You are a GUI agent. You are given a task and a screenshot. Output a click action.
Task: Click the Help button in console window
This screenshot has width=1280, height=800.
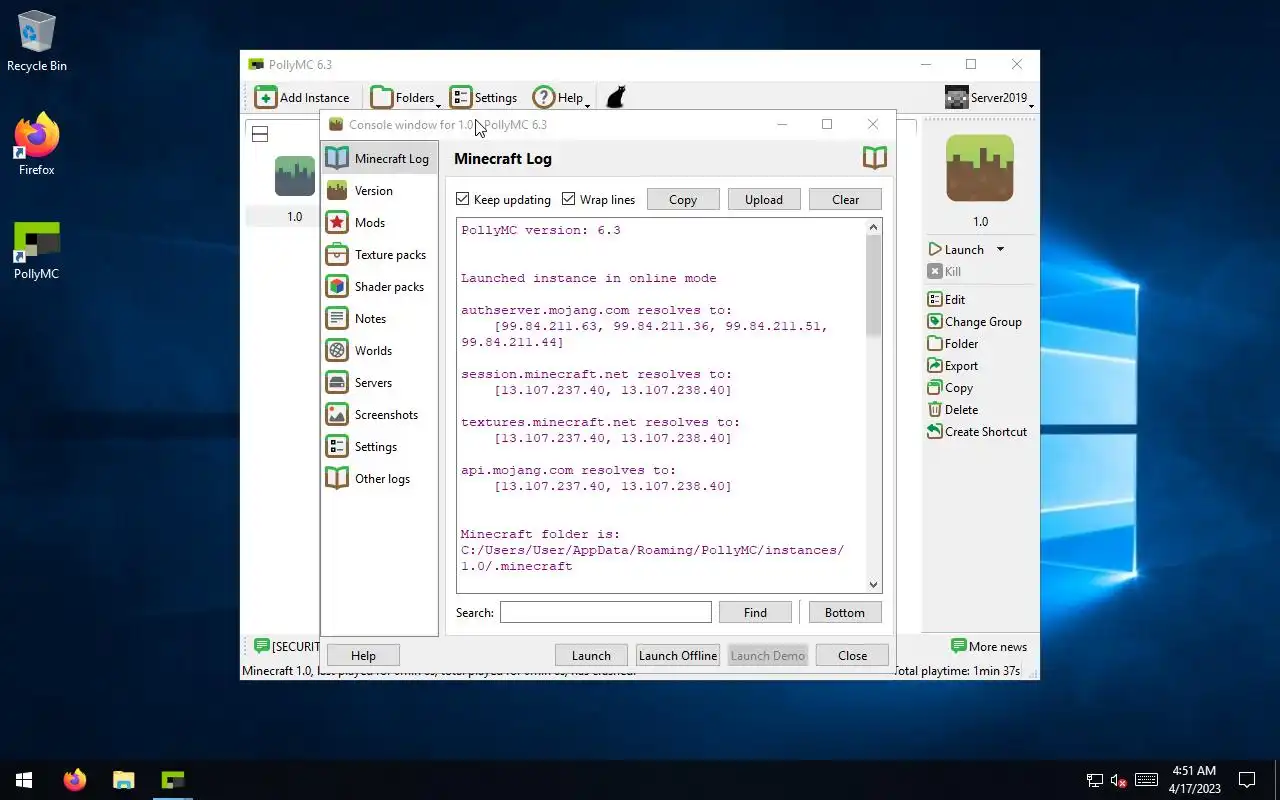[363, 655]
